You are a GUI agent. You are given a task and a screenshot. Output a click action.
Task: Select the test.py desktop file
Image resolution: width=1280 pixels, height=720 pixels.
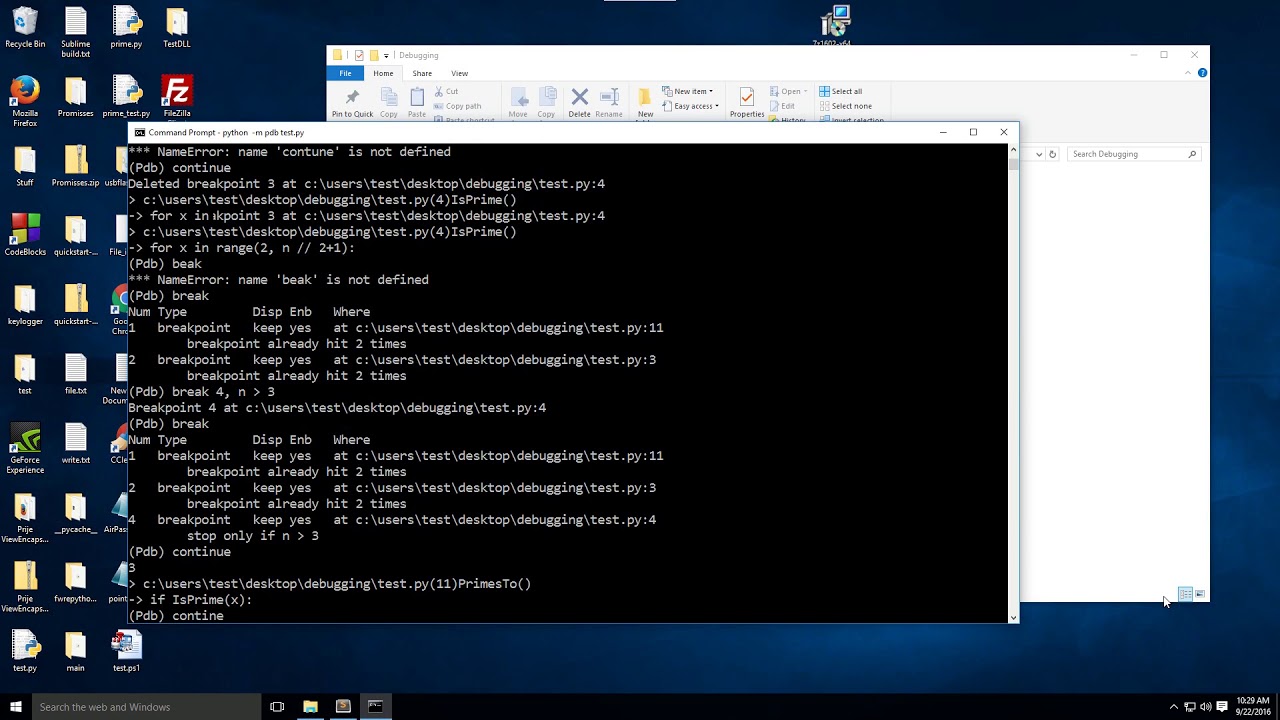point(25,651)
